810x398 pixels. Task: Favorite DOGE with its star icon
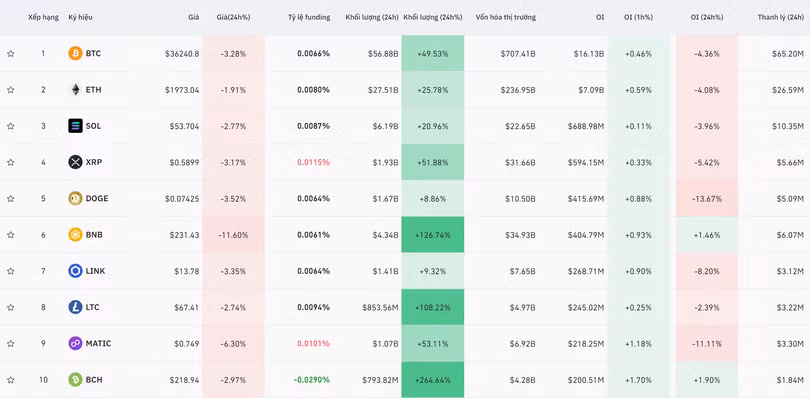click(x=10, y=198)
